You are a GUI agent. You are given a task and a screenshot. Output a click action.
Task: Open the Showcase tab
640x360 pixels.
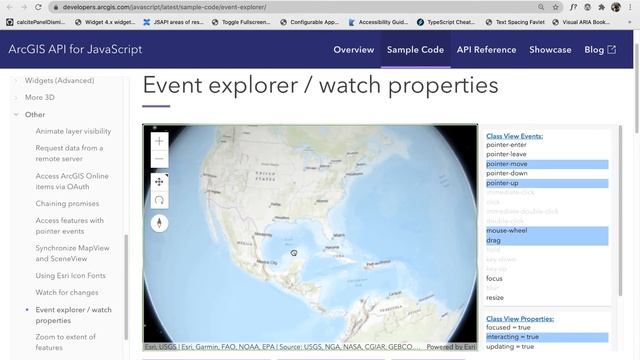coord(550,50)
